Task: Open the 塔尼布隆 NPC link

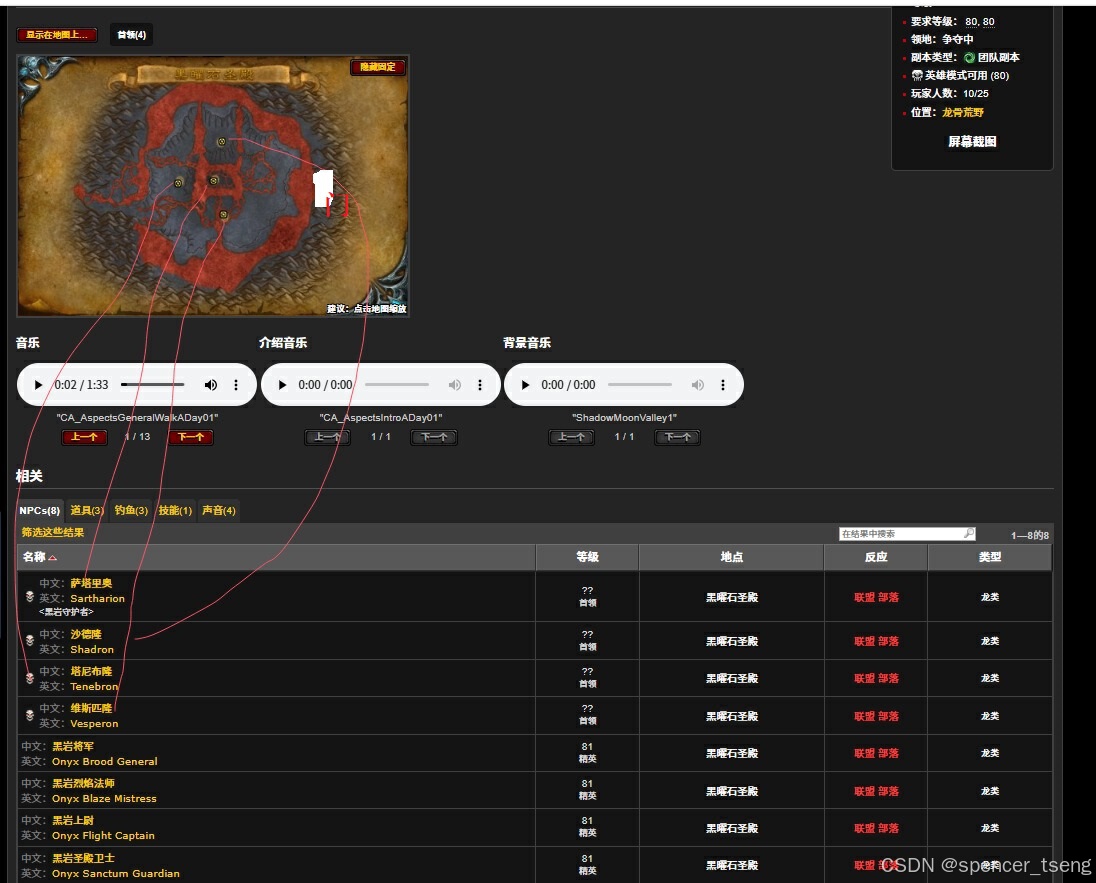Action: pyautogui.click(x=91, y=671)
